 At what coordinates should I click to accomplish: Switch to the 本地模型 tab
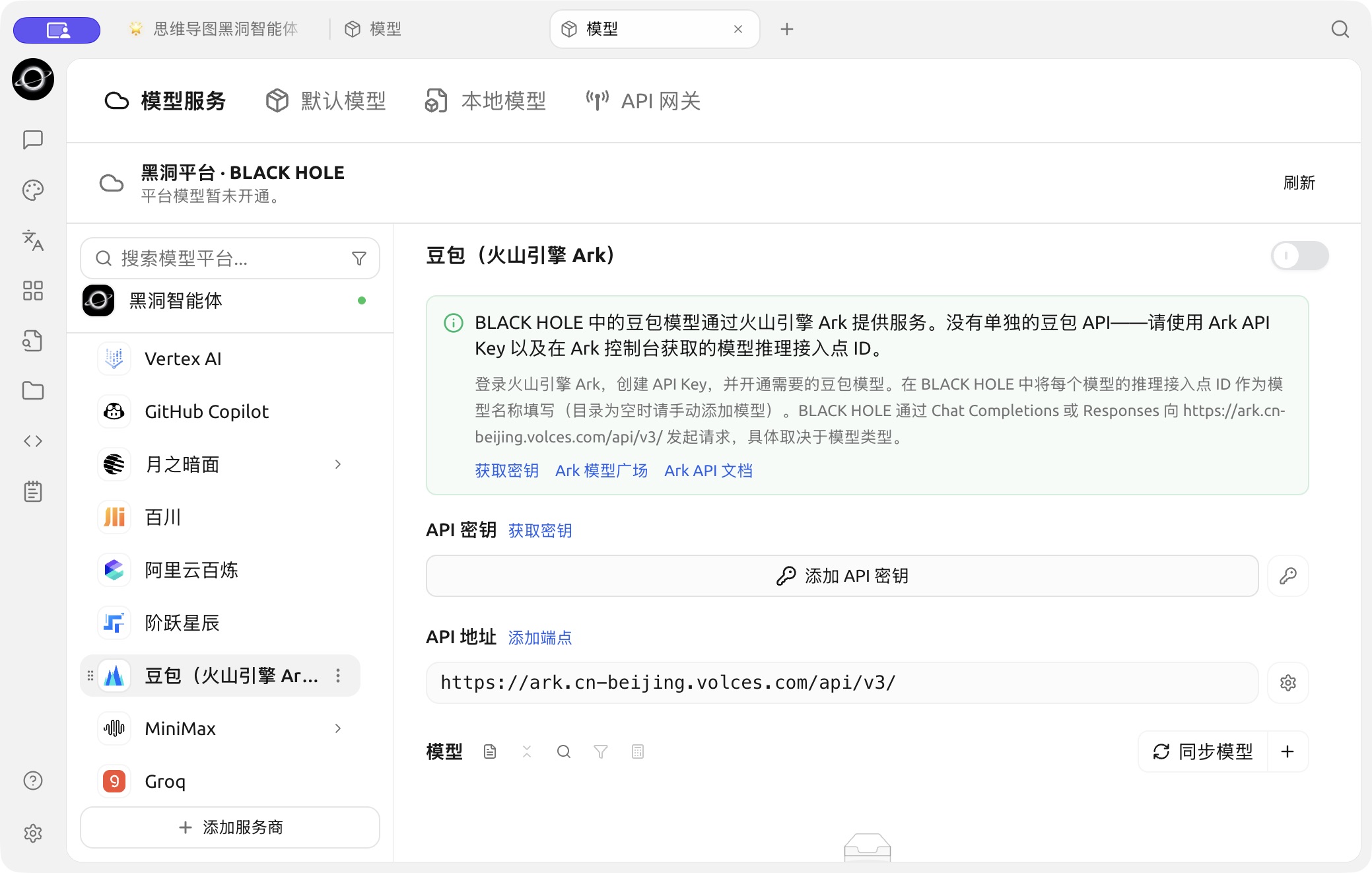(x=485, y=101)
